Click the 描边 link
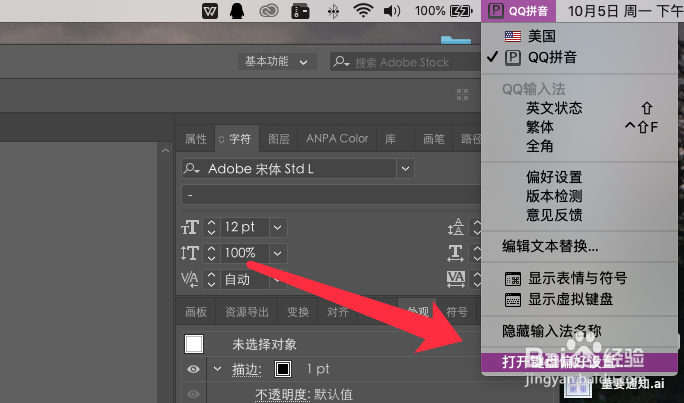The image size is (684, 403). [x=247, y=369]
